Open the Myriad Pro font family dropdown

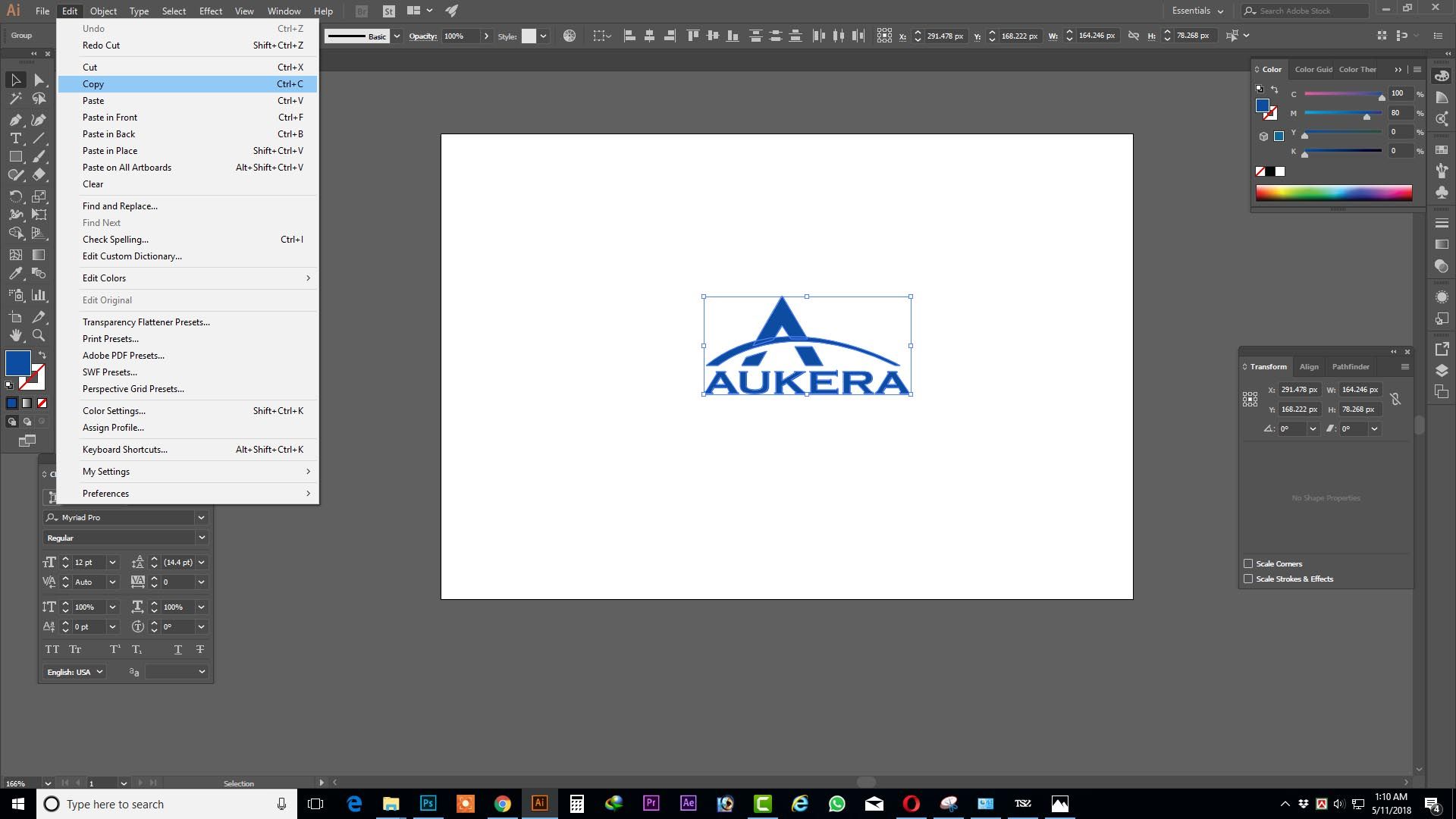[201, 517]
